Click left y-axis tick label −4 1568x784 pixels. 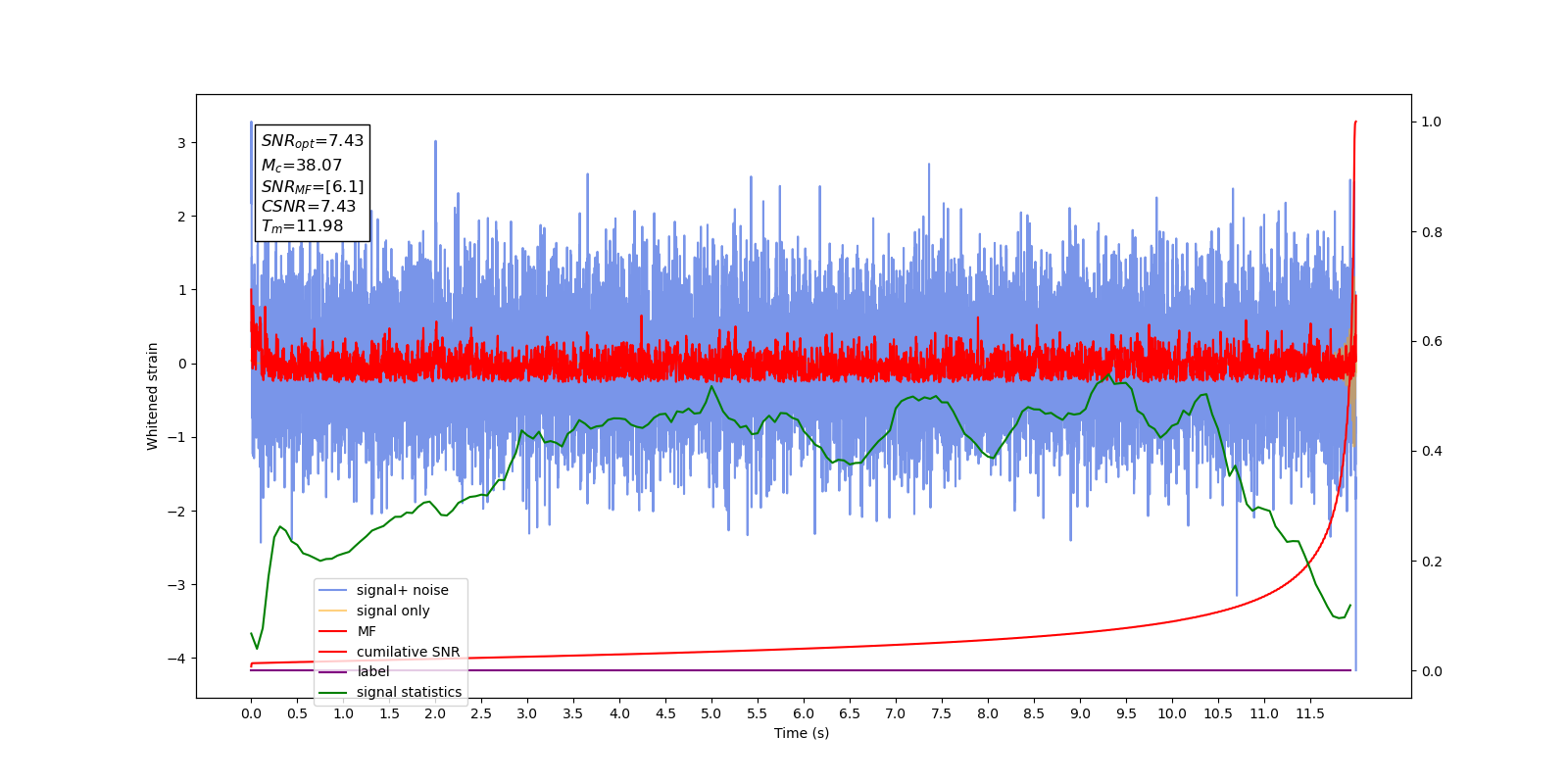click(x=175, y=659)
